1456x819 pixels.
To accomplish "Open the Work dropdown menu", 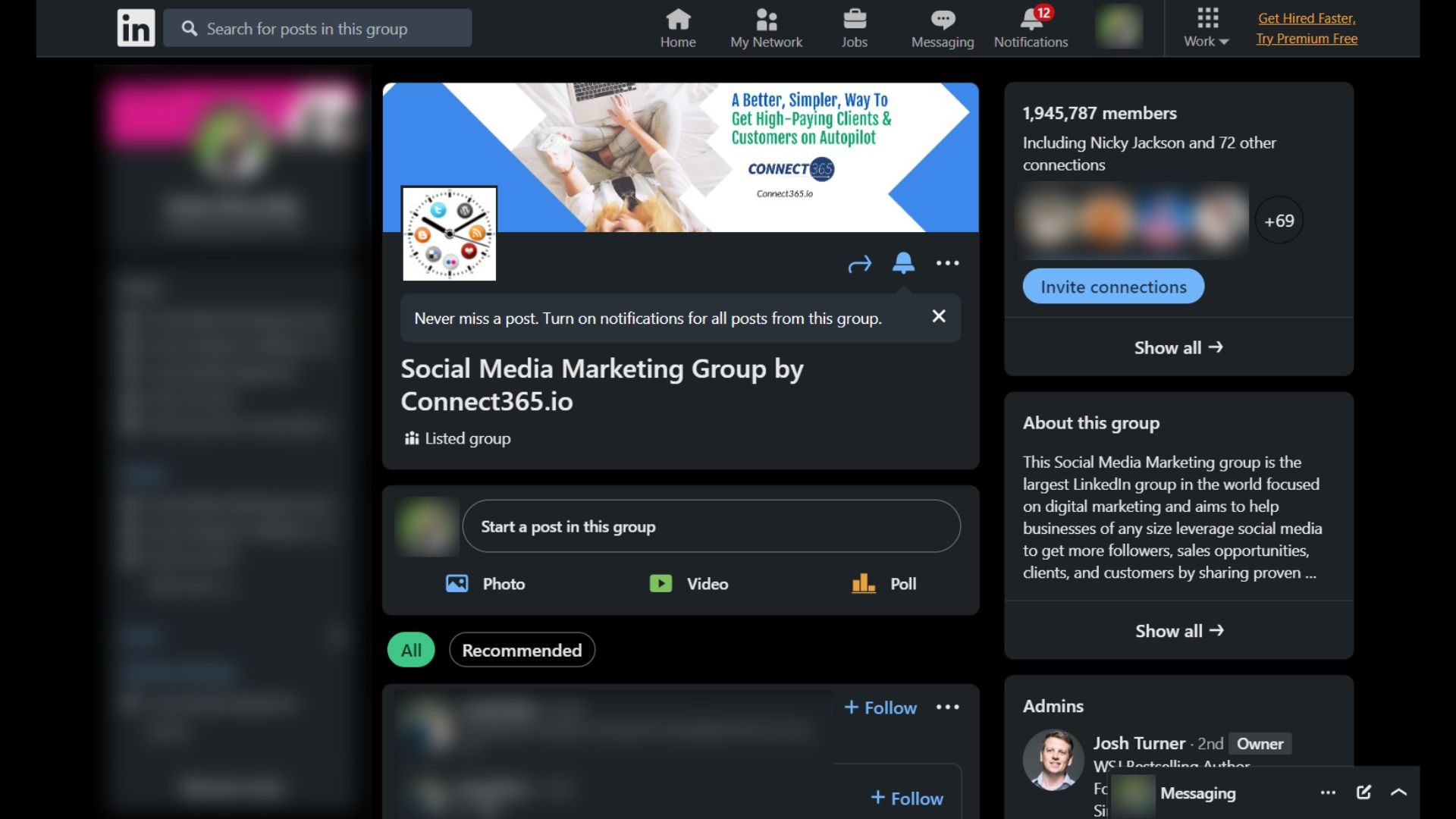I will [x=1204, y=28].
